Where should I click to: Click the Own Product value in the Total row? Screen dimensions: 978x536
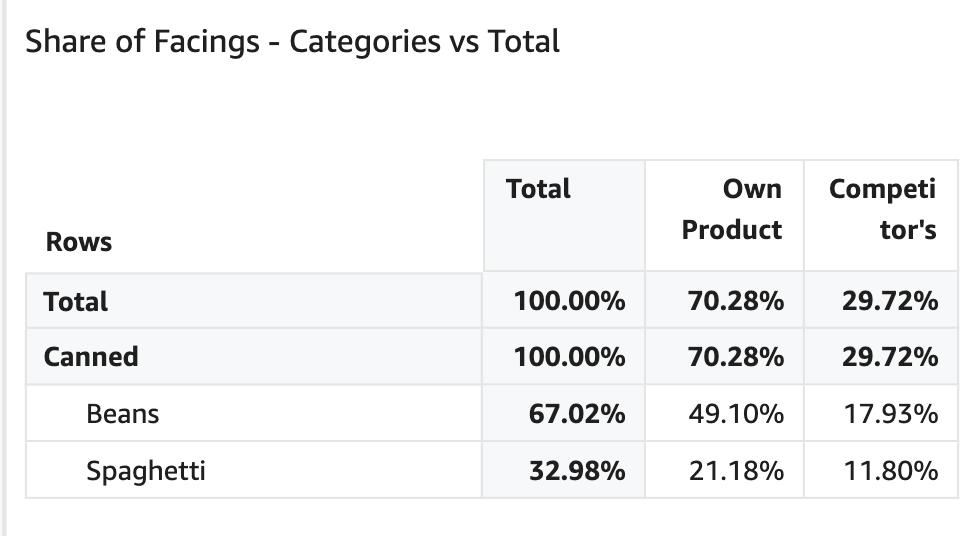pyautogui.click(x=735, y=301)
